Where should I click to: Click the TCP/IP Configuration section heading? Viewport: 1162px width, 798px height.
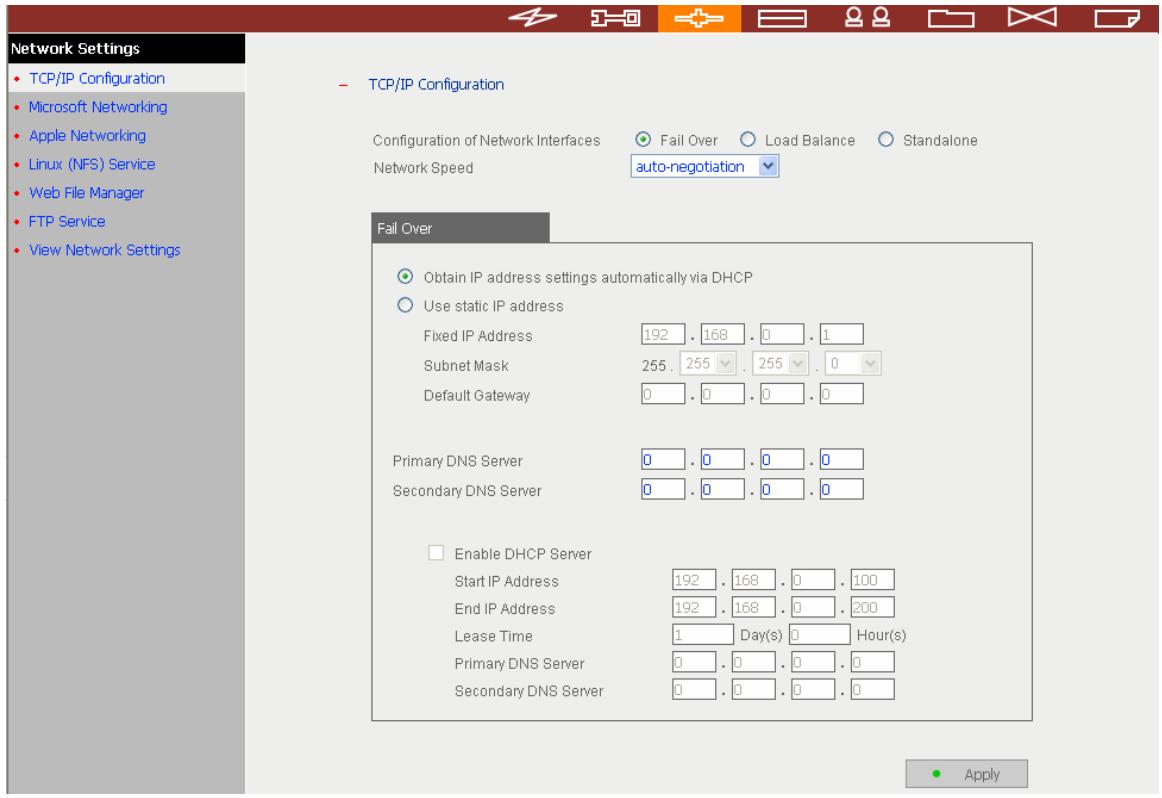pos(436,84)
